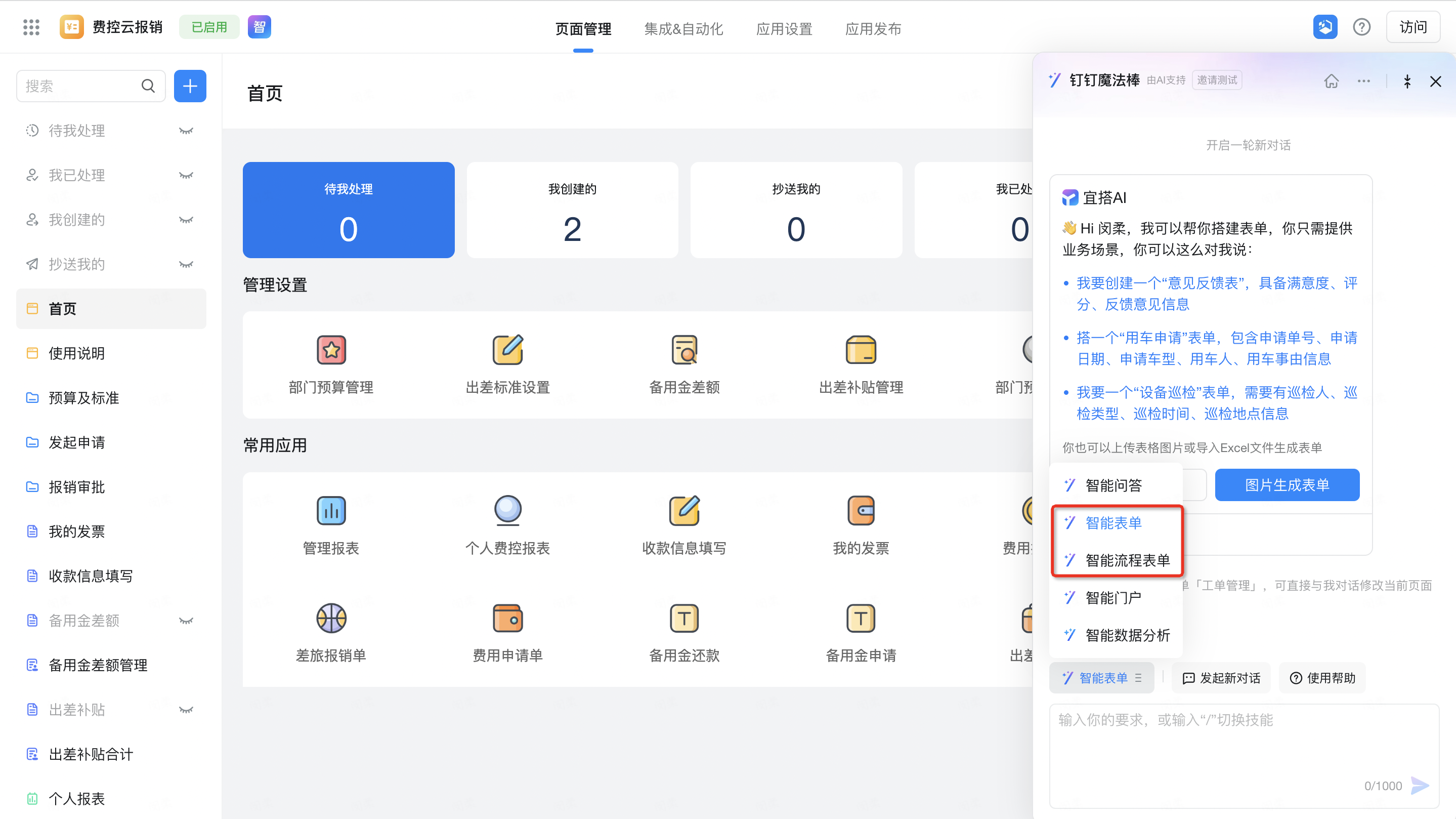1456x819 pixels.
Task: Open the 出差补贴管理 icon
Action: (x=861, y=350)
